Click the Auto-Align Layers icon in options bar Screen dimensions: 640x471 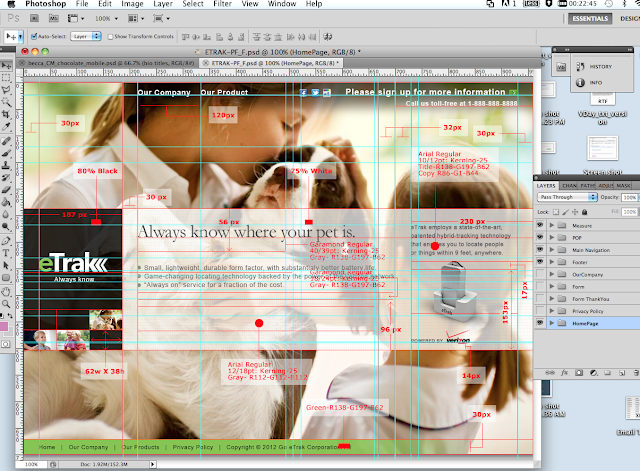(327, 37)
